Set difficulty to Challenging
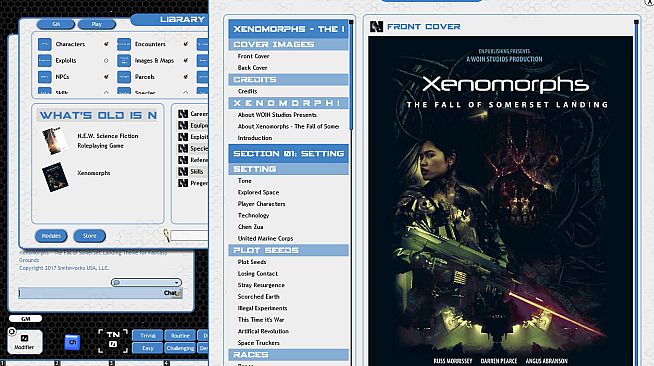Viewport: 654px width, 366px height. [x=180, y=348]
